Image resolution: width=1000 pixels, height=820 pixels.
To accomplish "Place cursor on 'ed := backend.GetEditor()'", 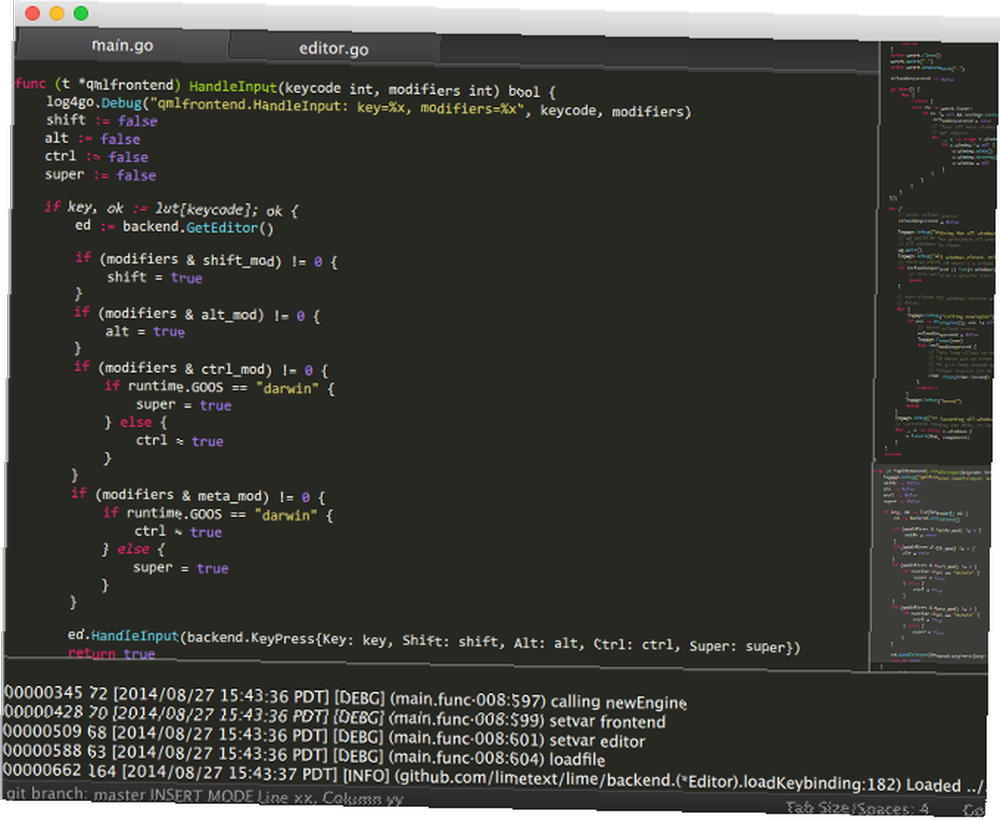I will [x=174, y=227].
